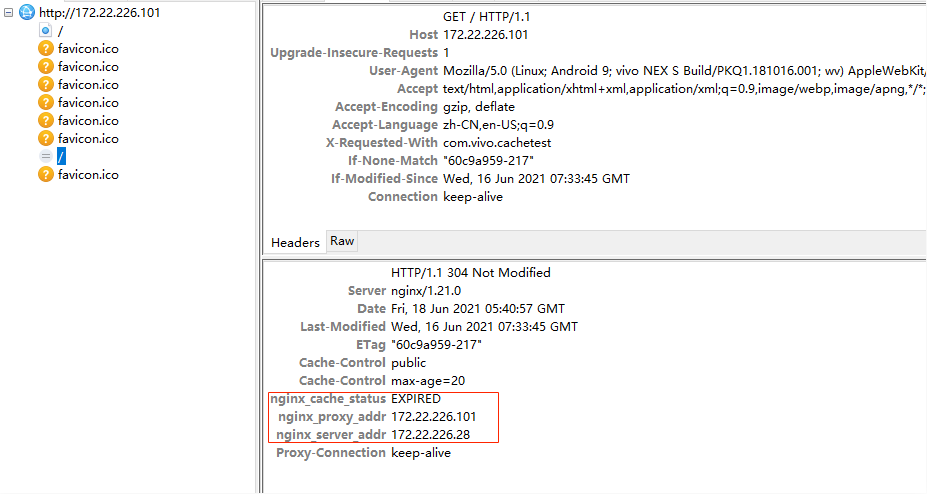
Task: Click the last favicon.ico question mark icon
Action: [x=46, y=174]
